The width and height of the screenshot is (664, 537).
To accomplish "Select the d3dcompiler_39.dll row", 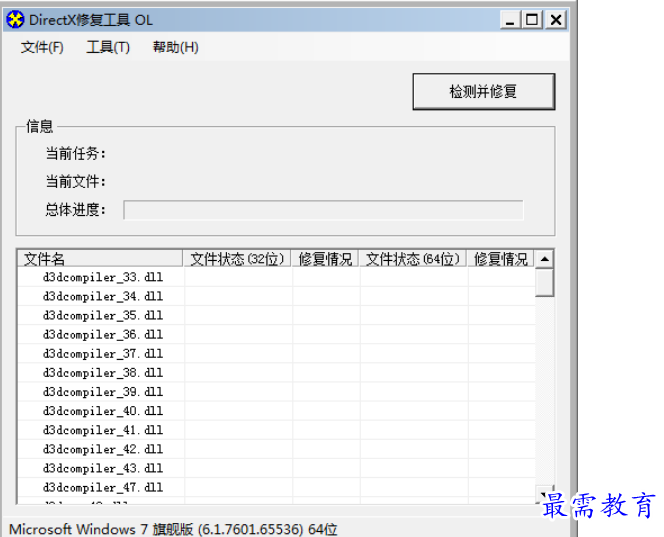I will click(x=276, y=391).
